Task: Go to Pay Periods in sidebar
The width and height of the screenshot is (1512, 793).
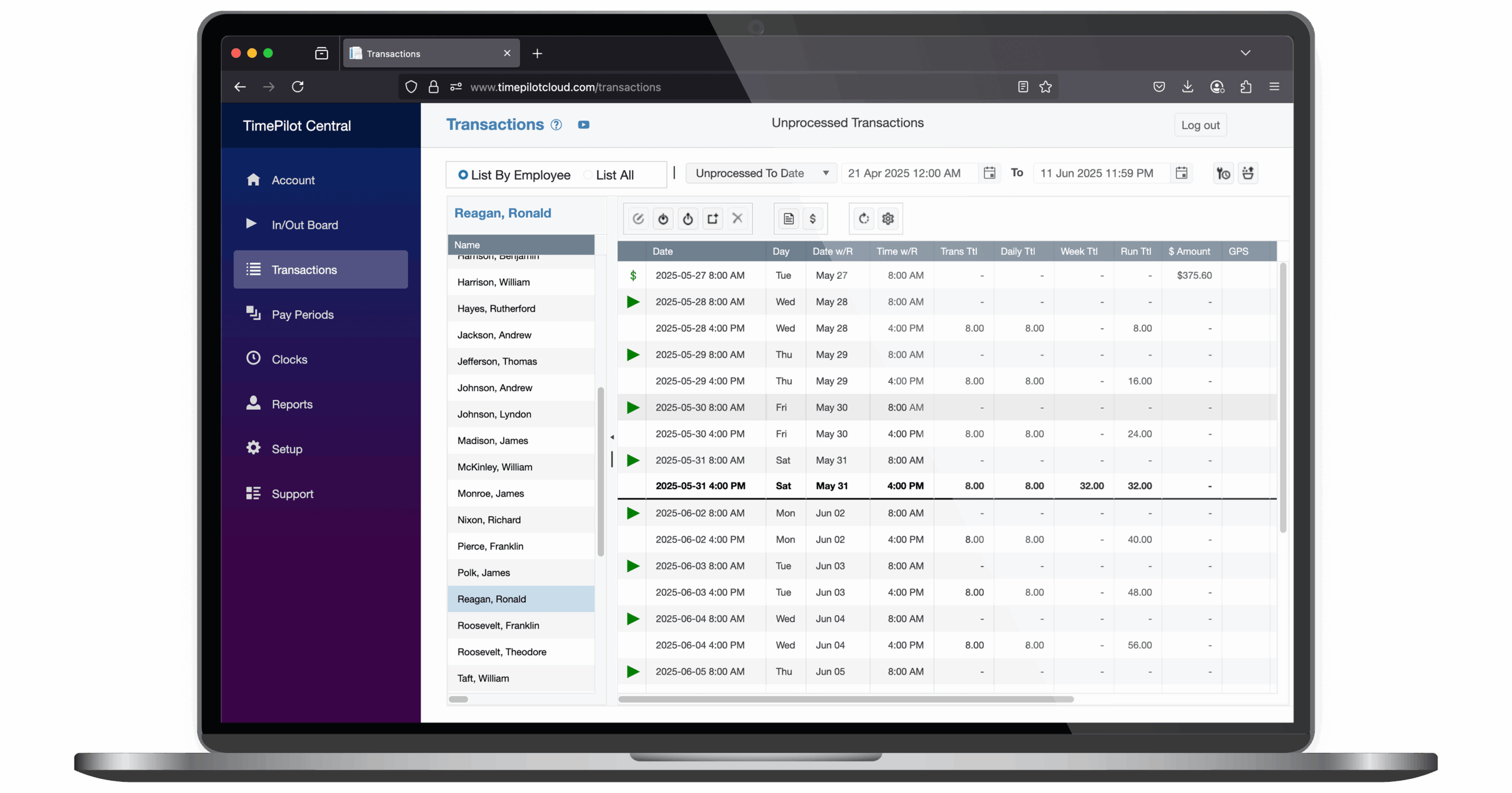Action: 302,314
